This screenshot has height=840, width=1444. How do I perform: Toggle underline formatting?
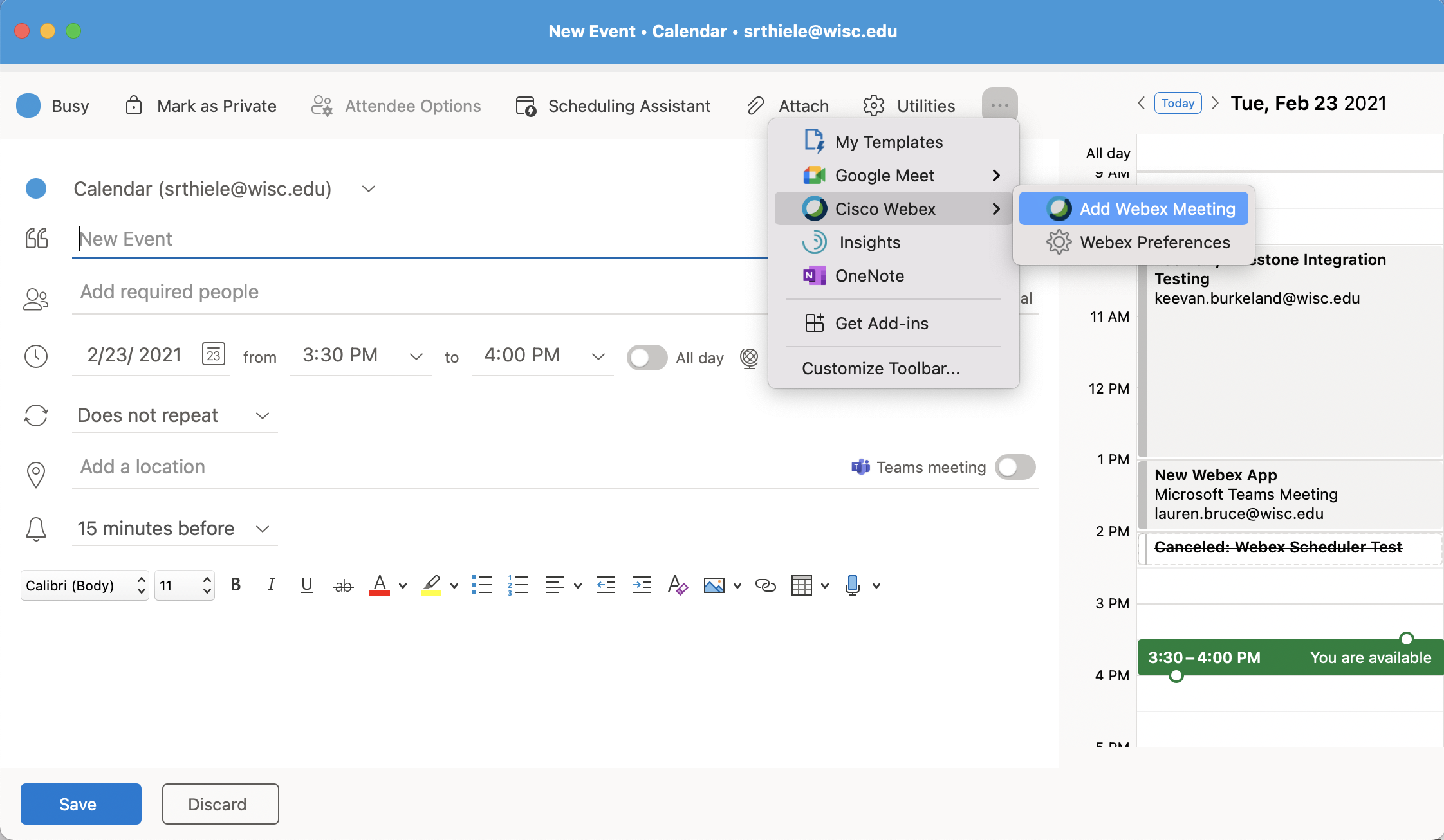click(307, 585)
